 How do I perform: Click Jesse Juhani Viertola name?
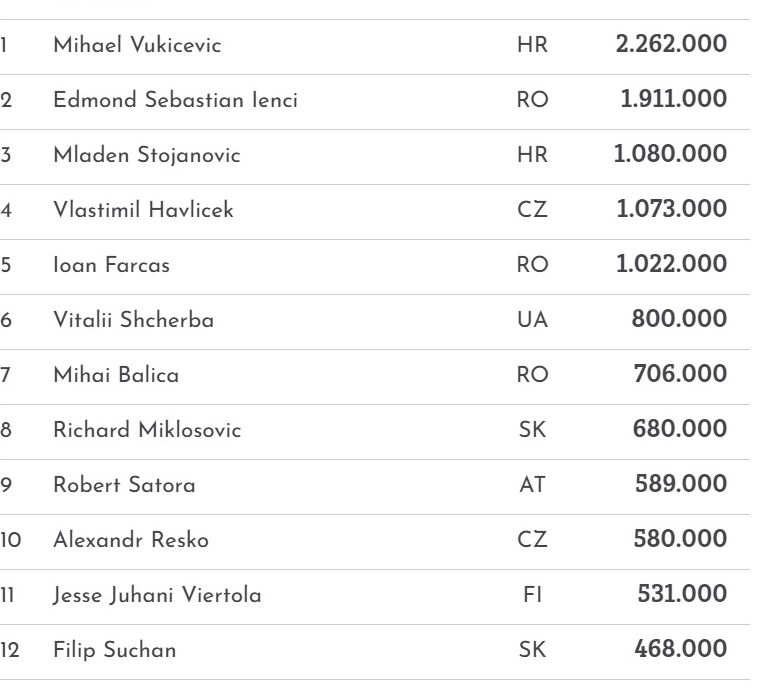tap(157, 595)
